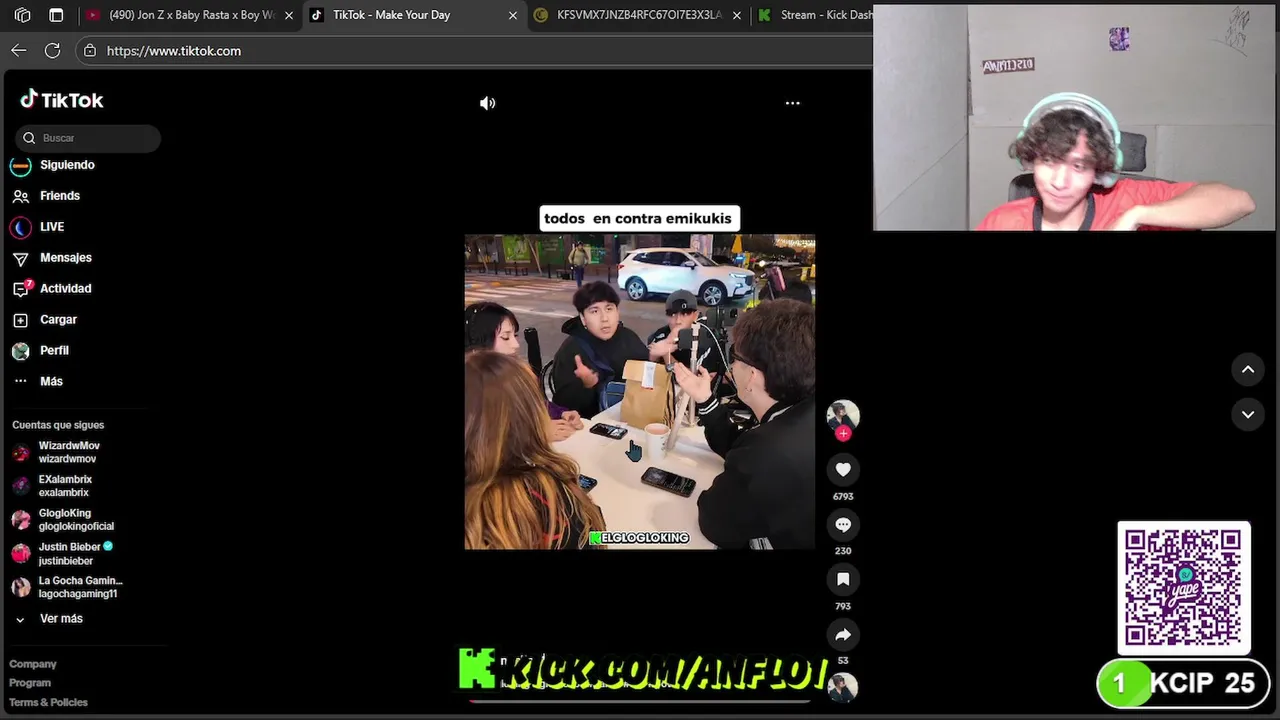
Task: Click the Terms & Policies footer link
Action: [49, 702]
